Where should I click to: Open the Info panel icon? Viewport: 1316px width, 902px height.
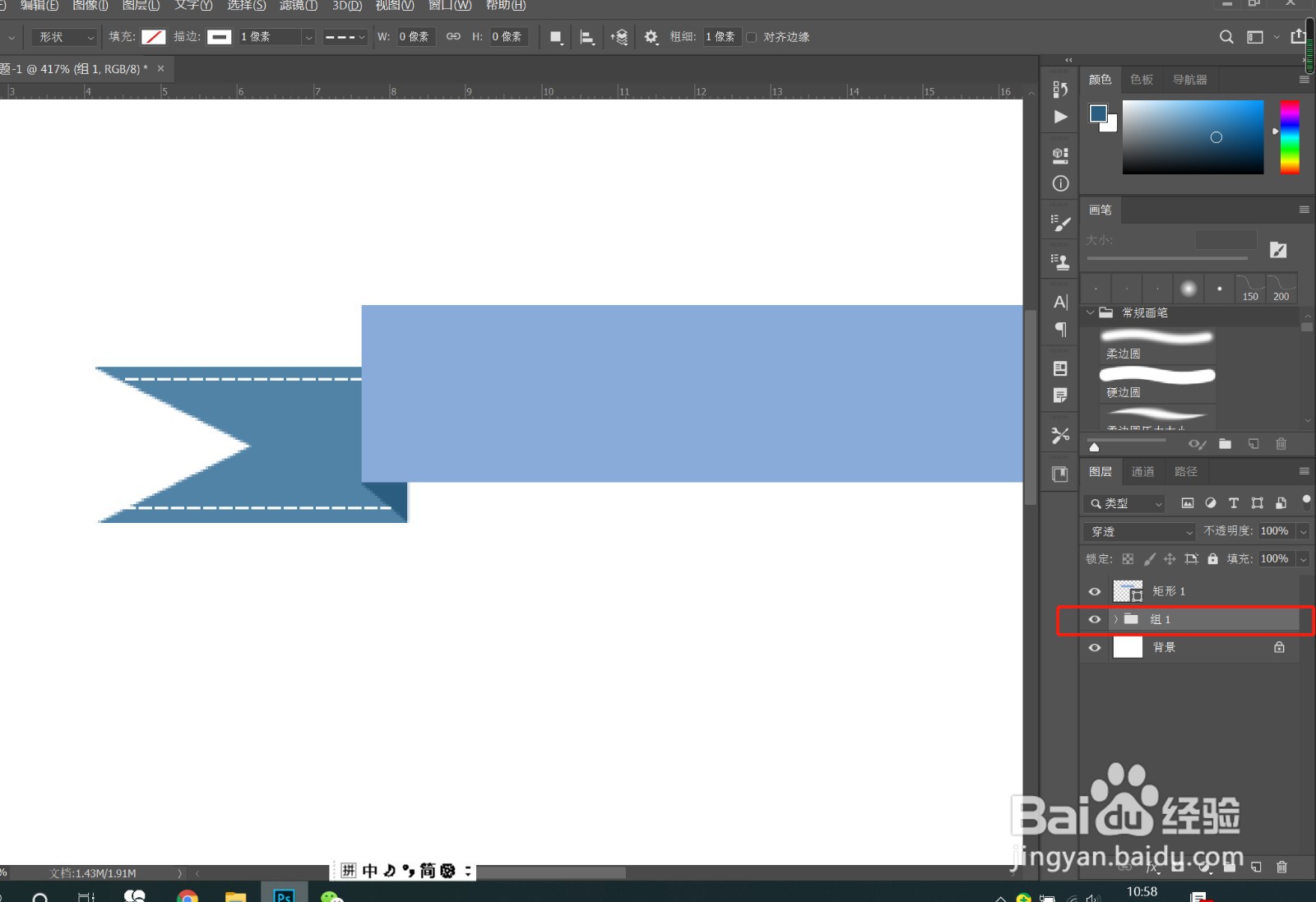[1060, 183]
